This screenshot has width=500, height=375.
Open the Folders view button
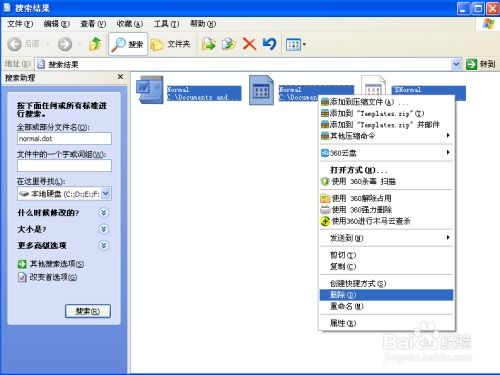click(170, 44)
